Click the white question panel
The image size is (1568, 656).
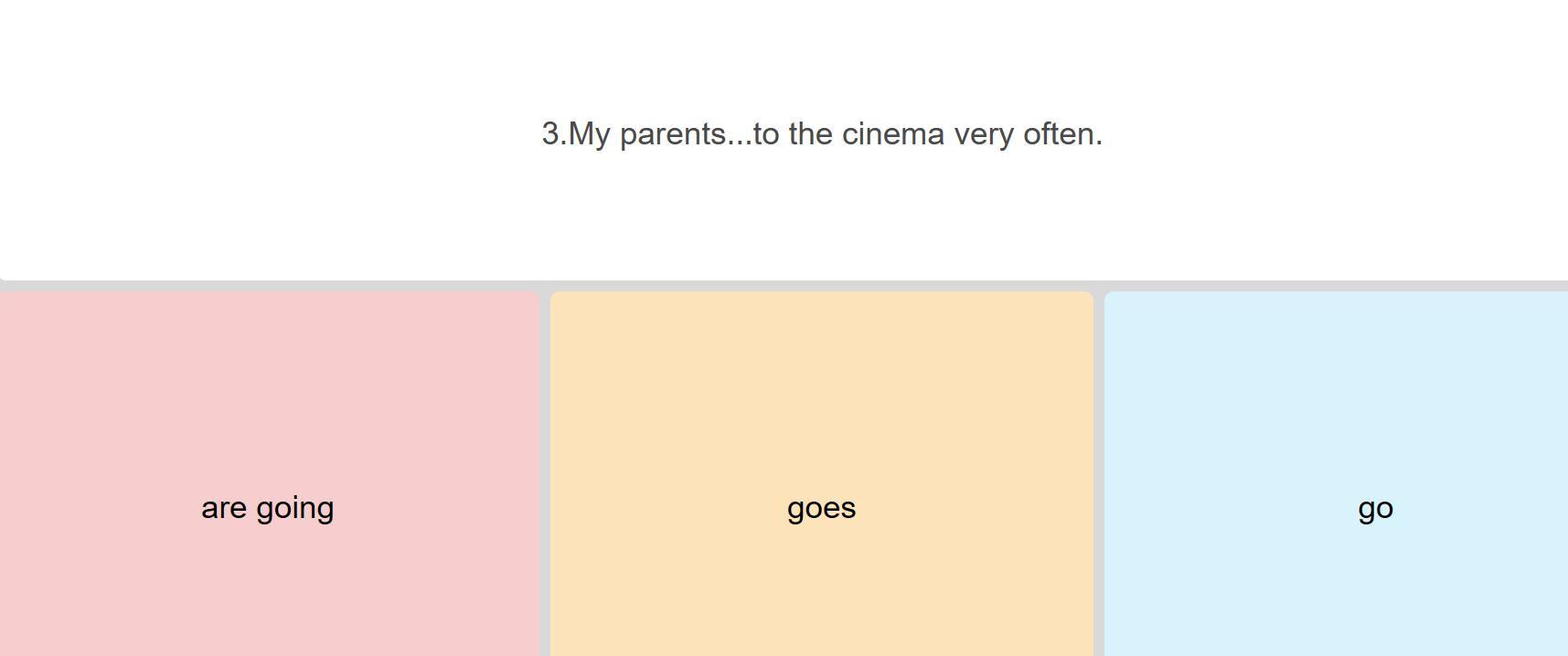coord(784,140)
